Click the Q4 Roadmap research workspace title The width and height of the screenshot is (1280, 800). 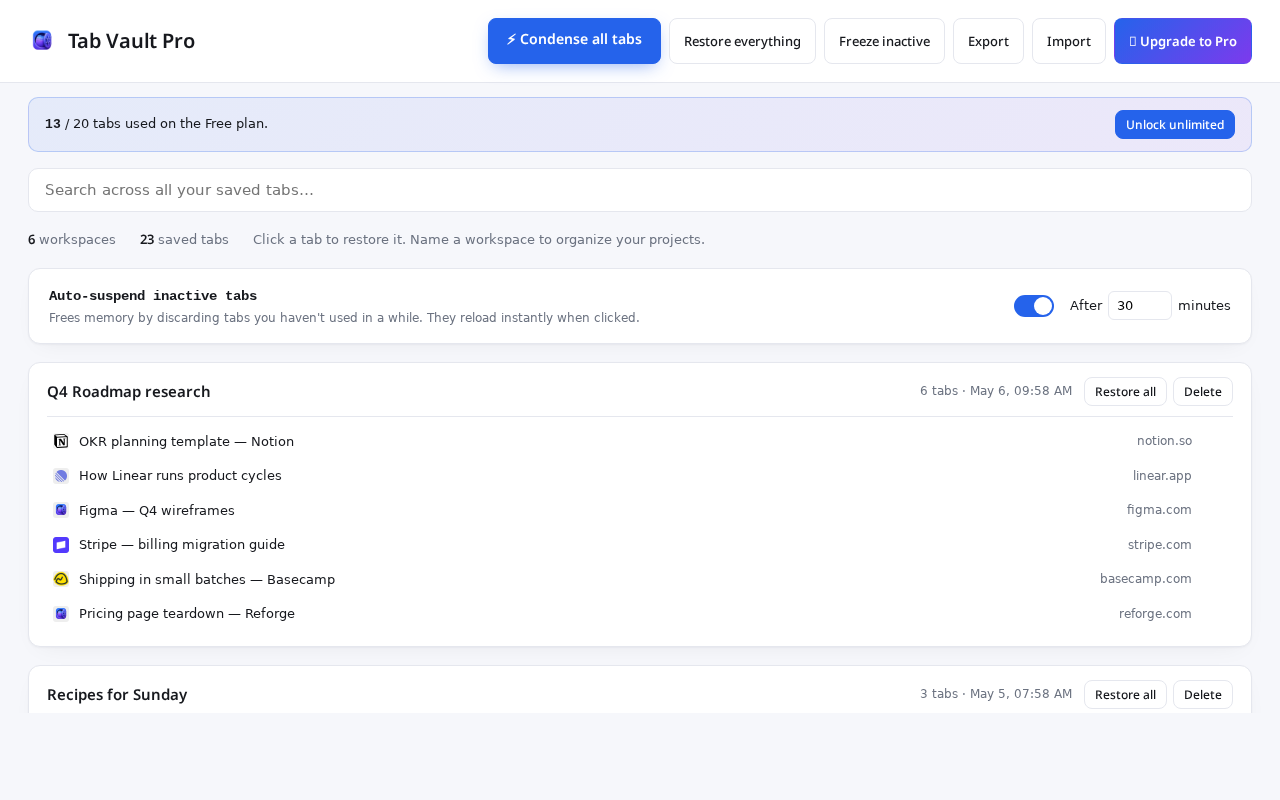click(x=129, y=392)
